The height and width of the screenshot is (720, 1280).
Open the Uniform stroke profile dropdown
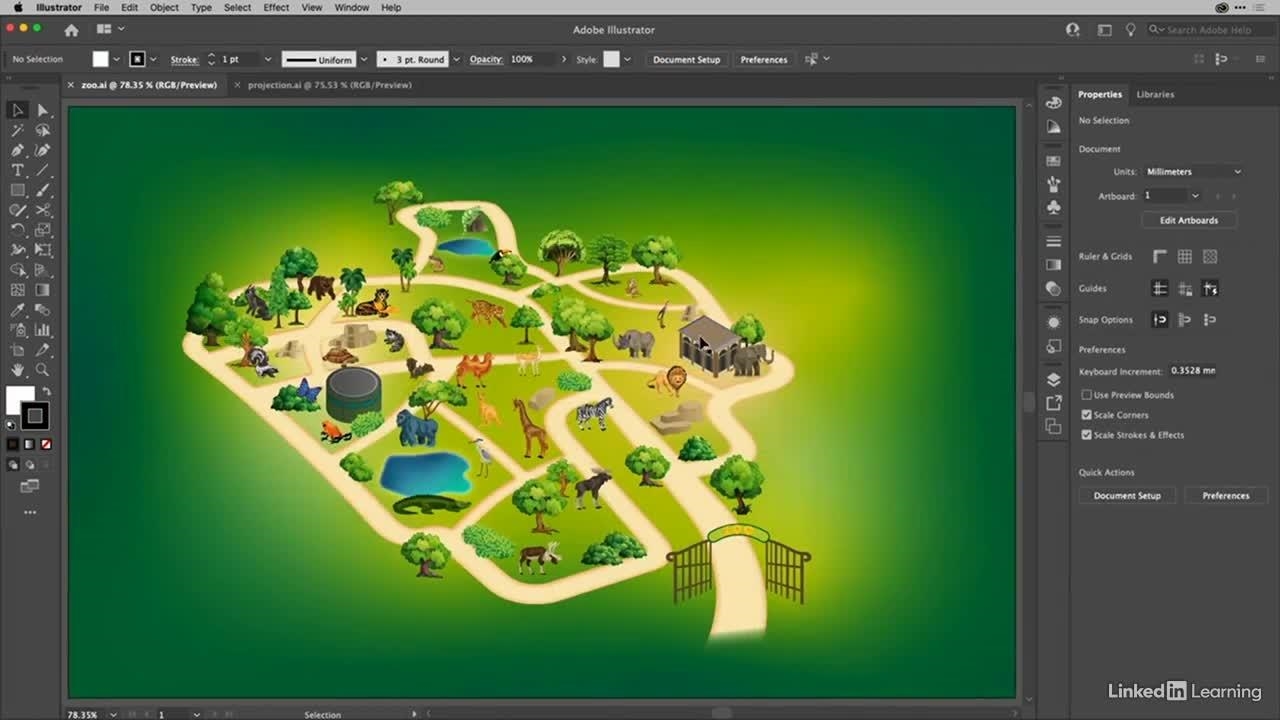(x=363, y=60)
